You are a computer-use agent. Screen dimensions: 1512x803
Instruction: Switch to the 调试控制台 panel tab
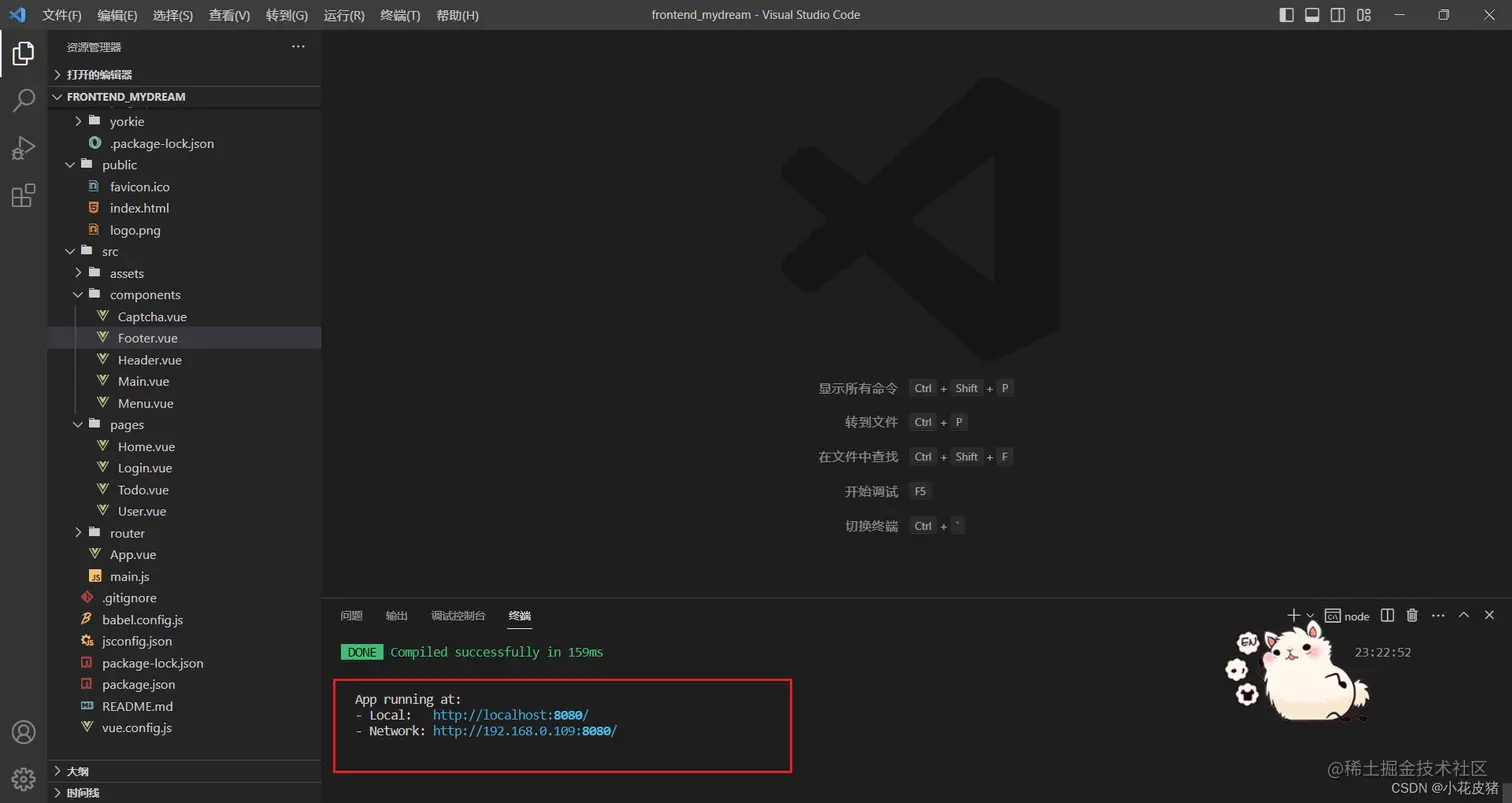point(458,616)
